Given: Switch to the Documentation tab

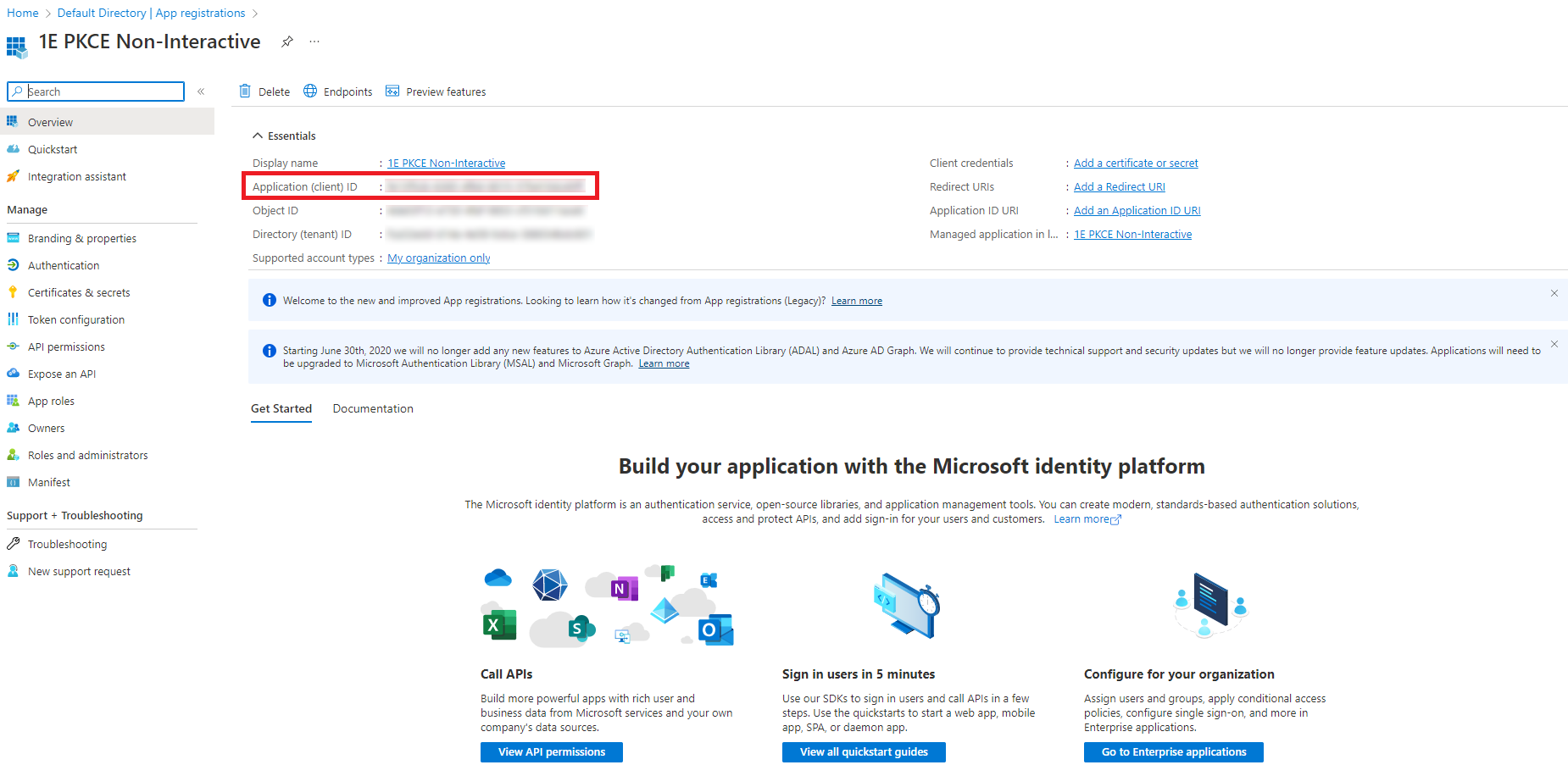Looking at the screenshot, I should 373,408.
